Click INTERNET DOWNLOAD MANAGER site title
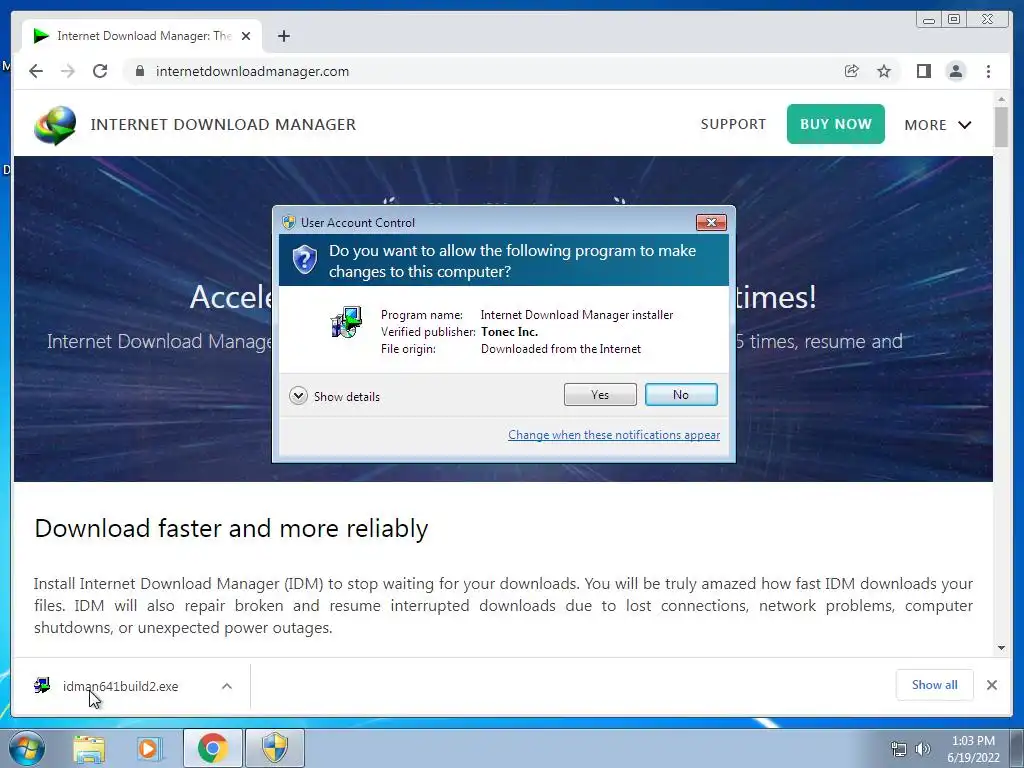Screen dimensions: 1024x768 pyautogui.click(x=223, y=124)
